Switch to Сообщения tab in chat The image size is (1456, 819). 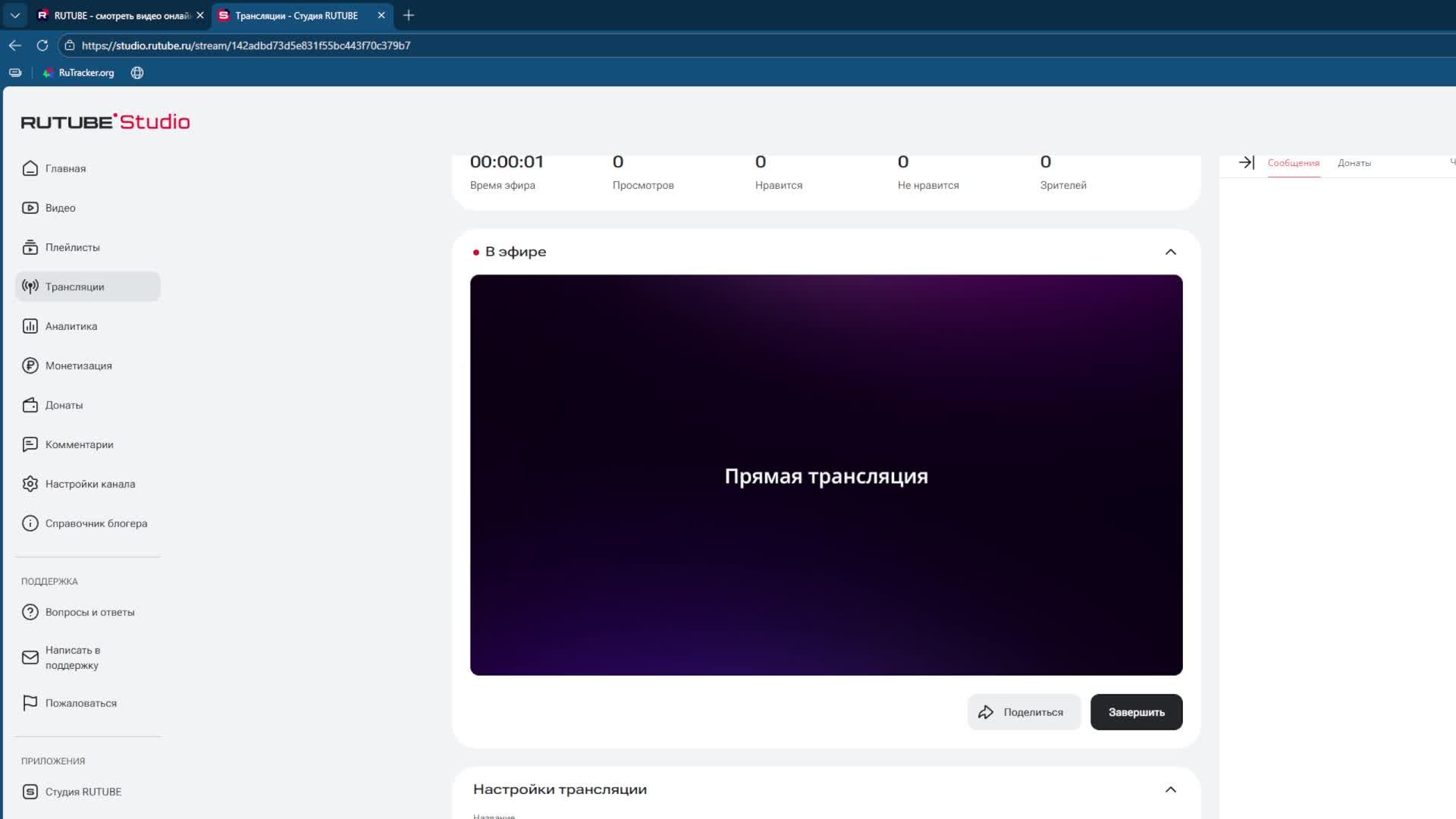click(1293, 163)
